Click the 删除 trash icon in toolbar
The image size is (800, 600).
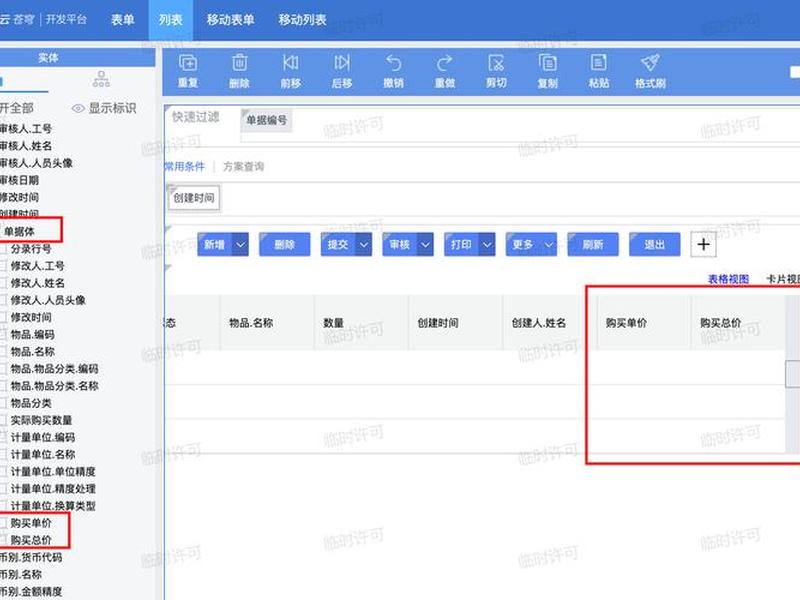click(x=239, y=63)
